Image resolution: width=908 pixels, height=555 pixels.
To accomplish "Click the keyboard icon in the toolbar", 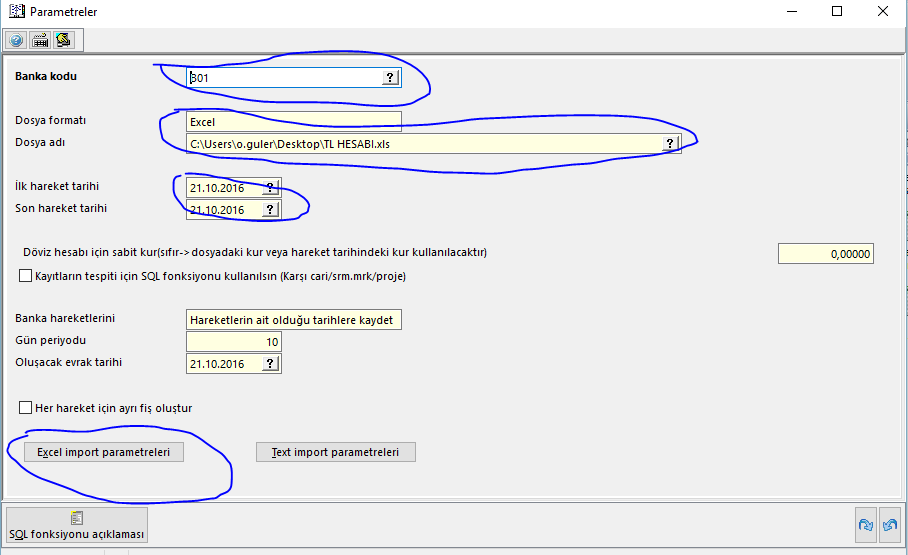I will coord(41,40).
